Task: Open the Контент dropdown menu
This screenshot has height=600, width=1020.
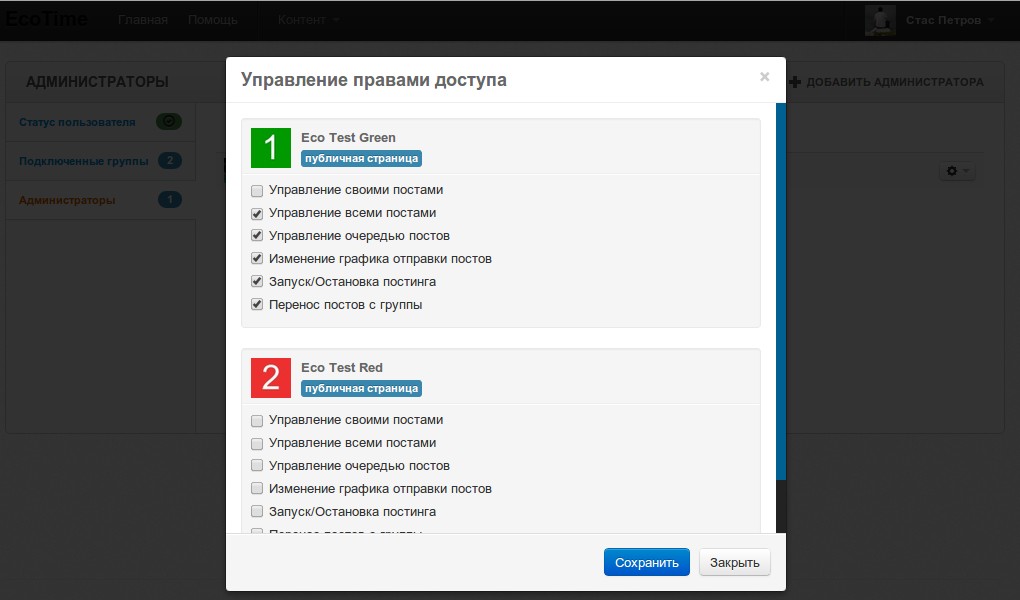Action: 308,20
